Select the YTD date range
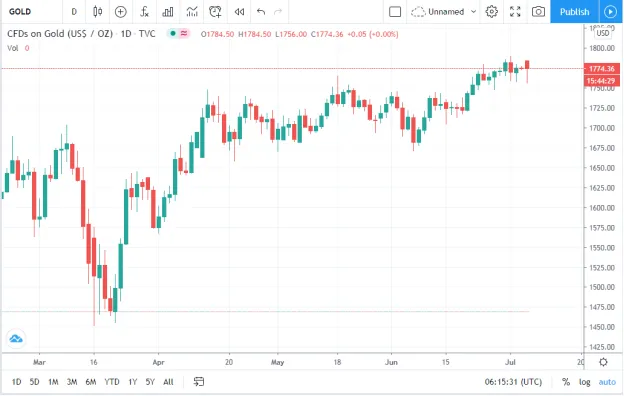The height and width of the screenshot is (396, 624). coord(112,382)
